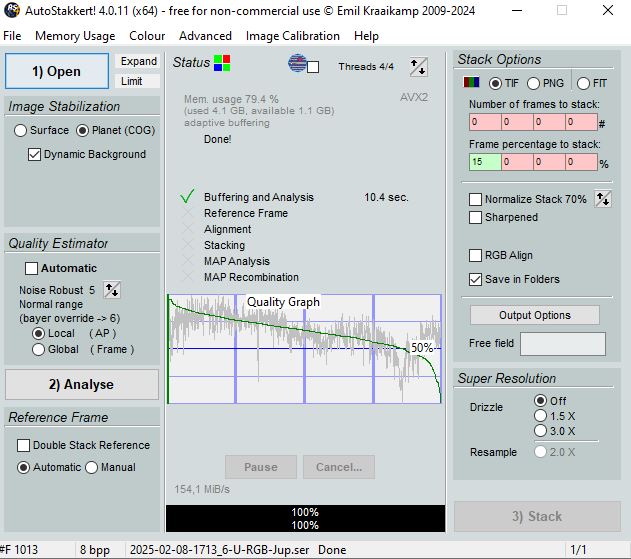Open the Advanced menu
Screen dimensions: 631x559
205,36
